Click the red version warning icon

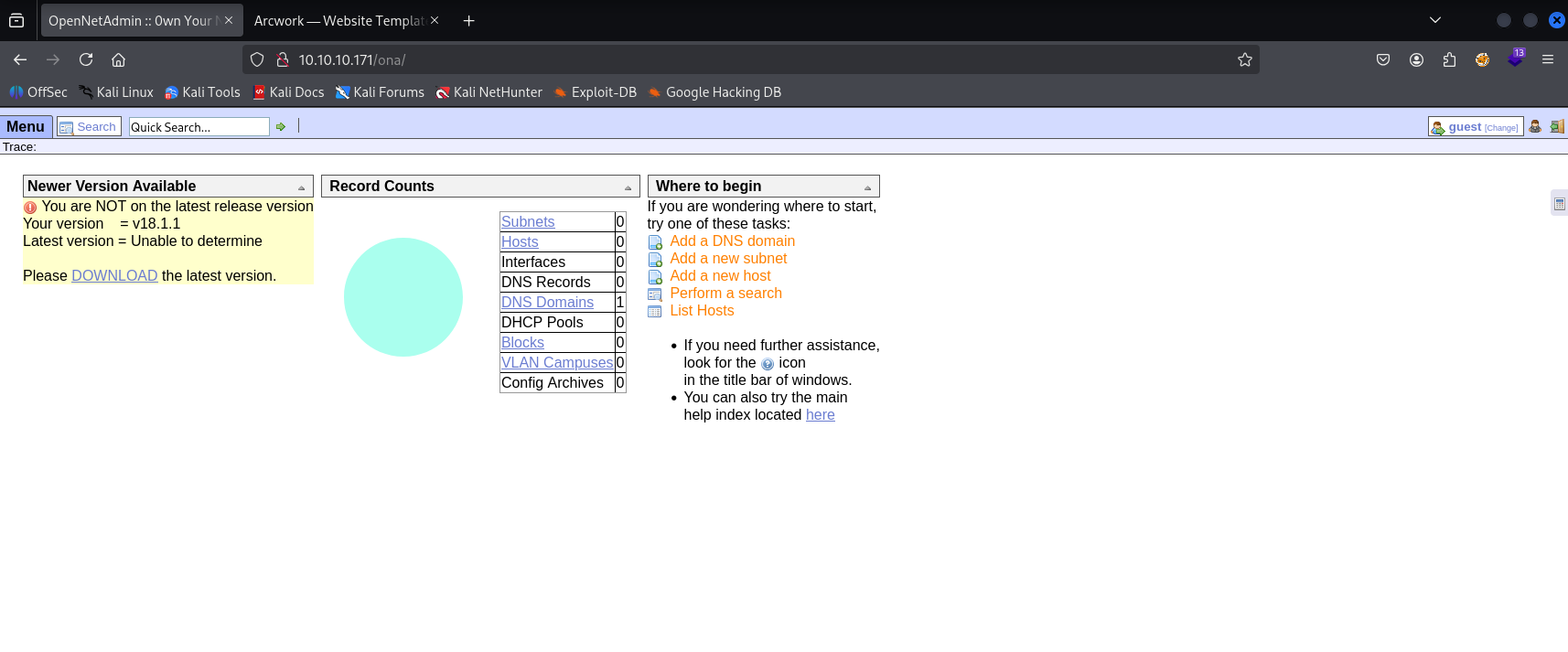click(30, 208)
